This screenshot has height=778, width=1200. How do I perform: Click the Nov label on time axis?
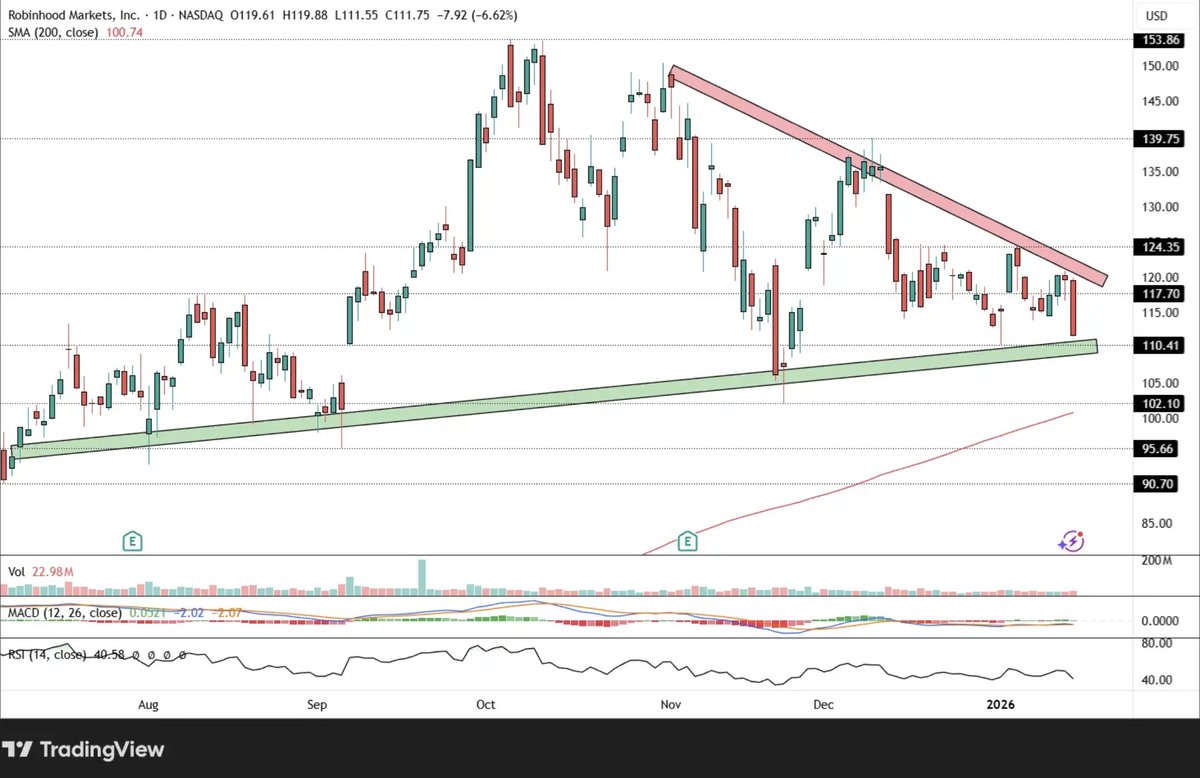pyautogui.click(x=671, y=705)
